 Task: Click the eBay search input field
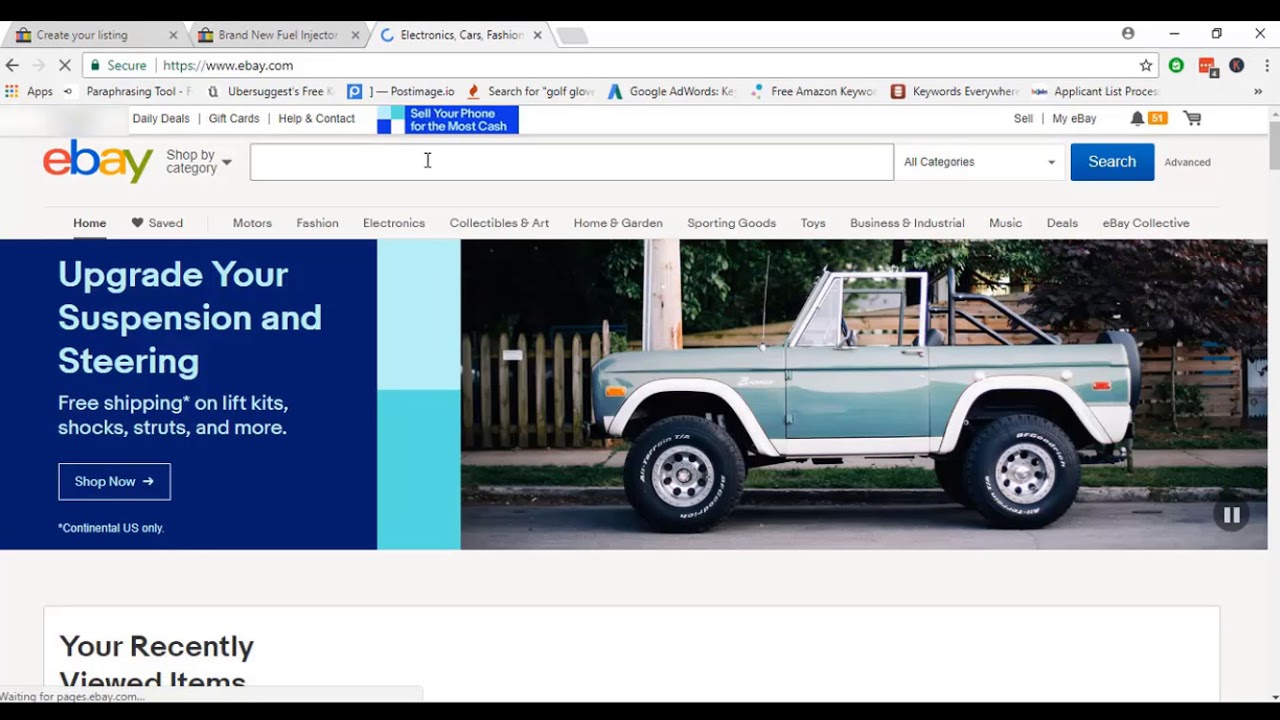click(x=572, y=162)
